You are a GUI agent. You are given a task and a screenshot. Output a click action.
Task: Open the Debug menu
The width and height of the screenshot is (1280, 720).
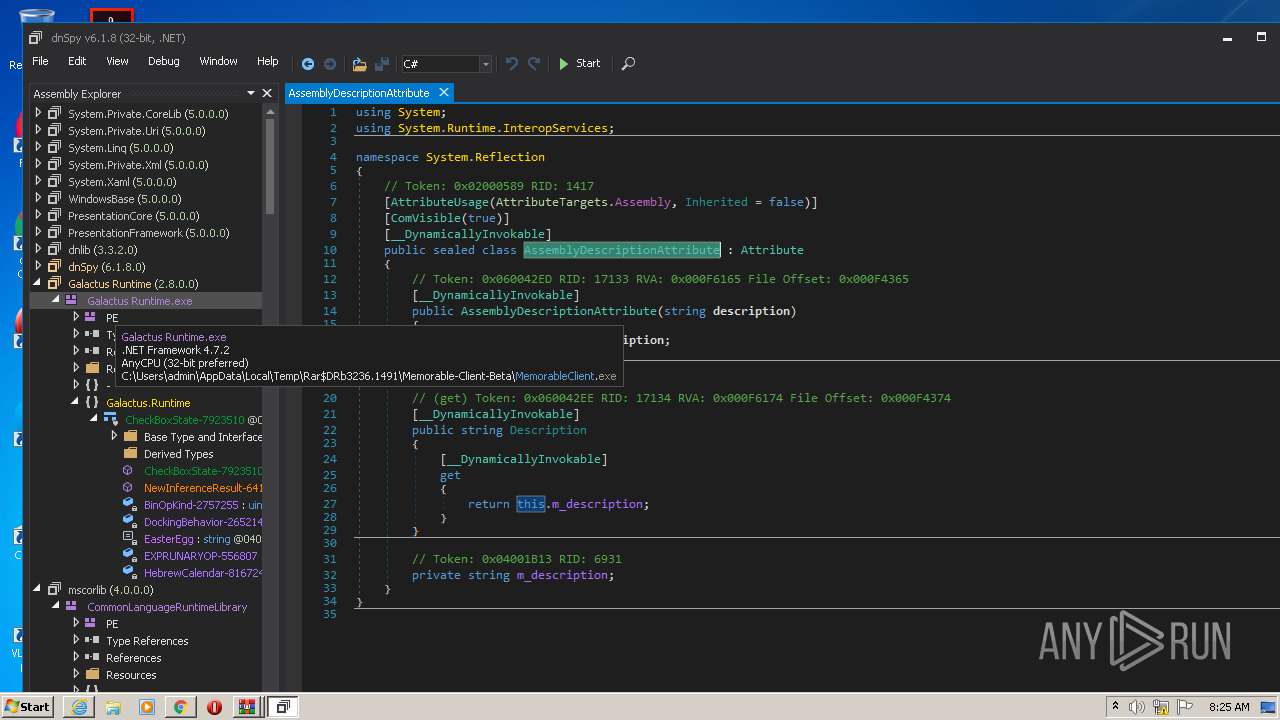click(164, 61)
